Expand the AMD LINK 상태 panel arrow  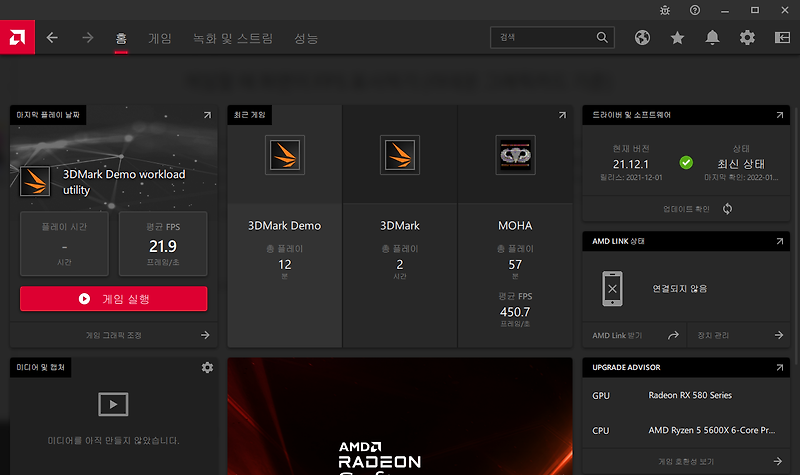[x=780, y=241]
